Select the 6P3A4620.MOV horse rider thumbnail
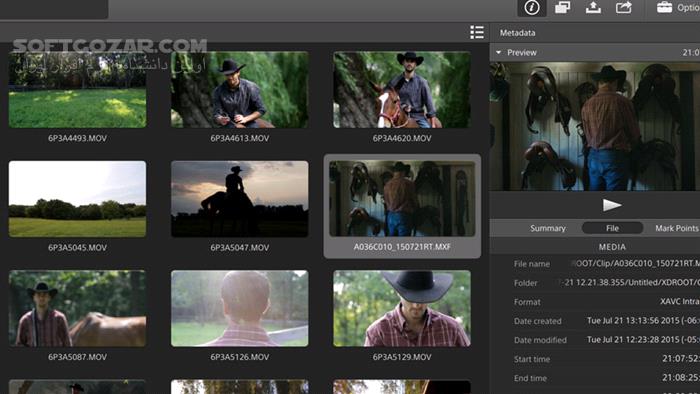The image size is (700, 394). [402, 90]
